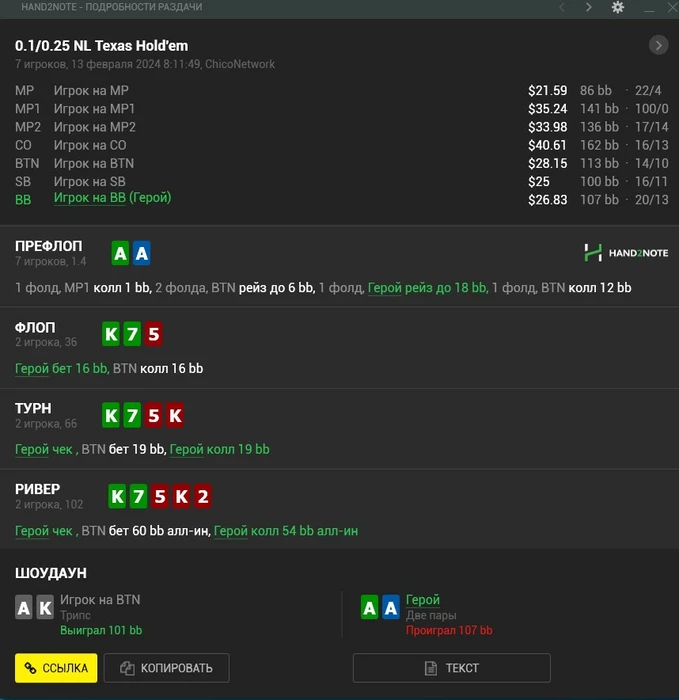Viewport: 679px width, 700px height.
Task: Click the red K turn card
Action: tap(175, 415)
